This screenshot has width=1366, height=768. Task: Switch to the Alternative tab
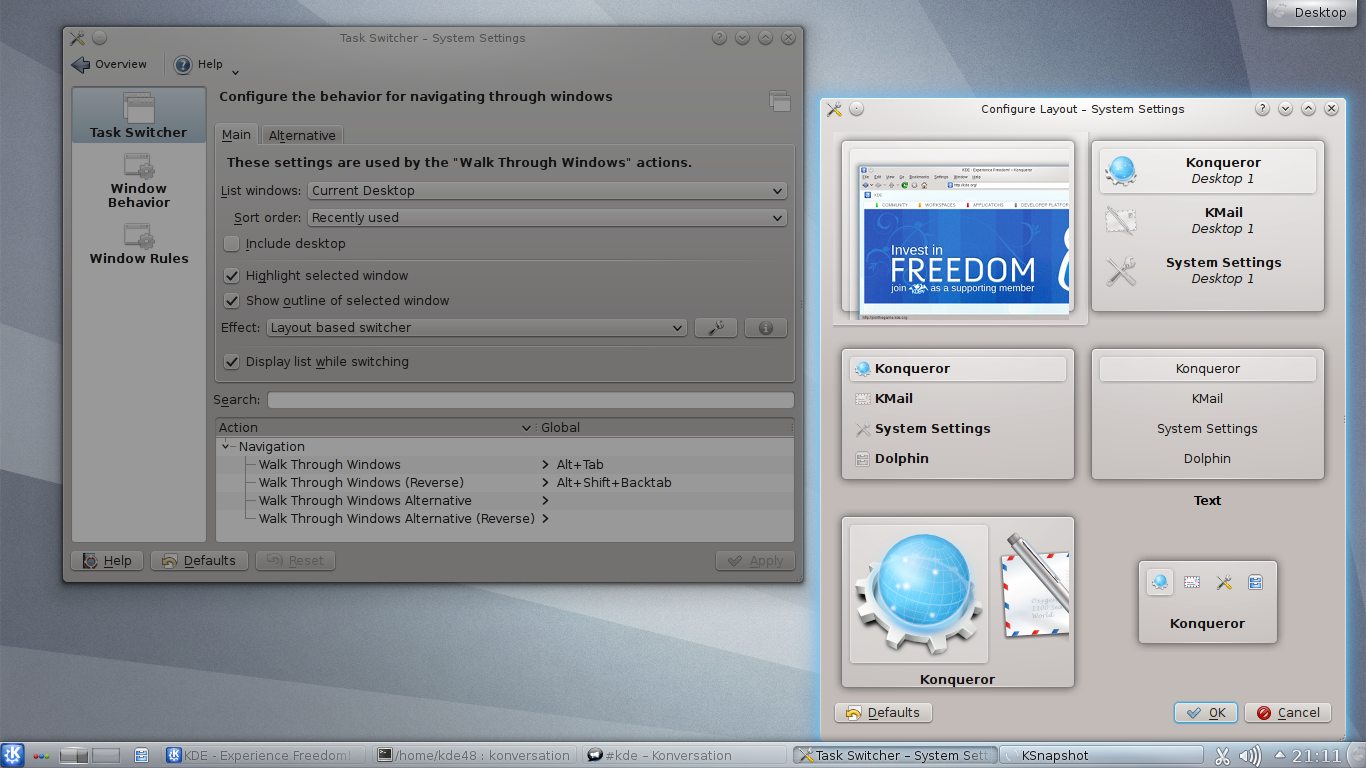tap(302, 136)
